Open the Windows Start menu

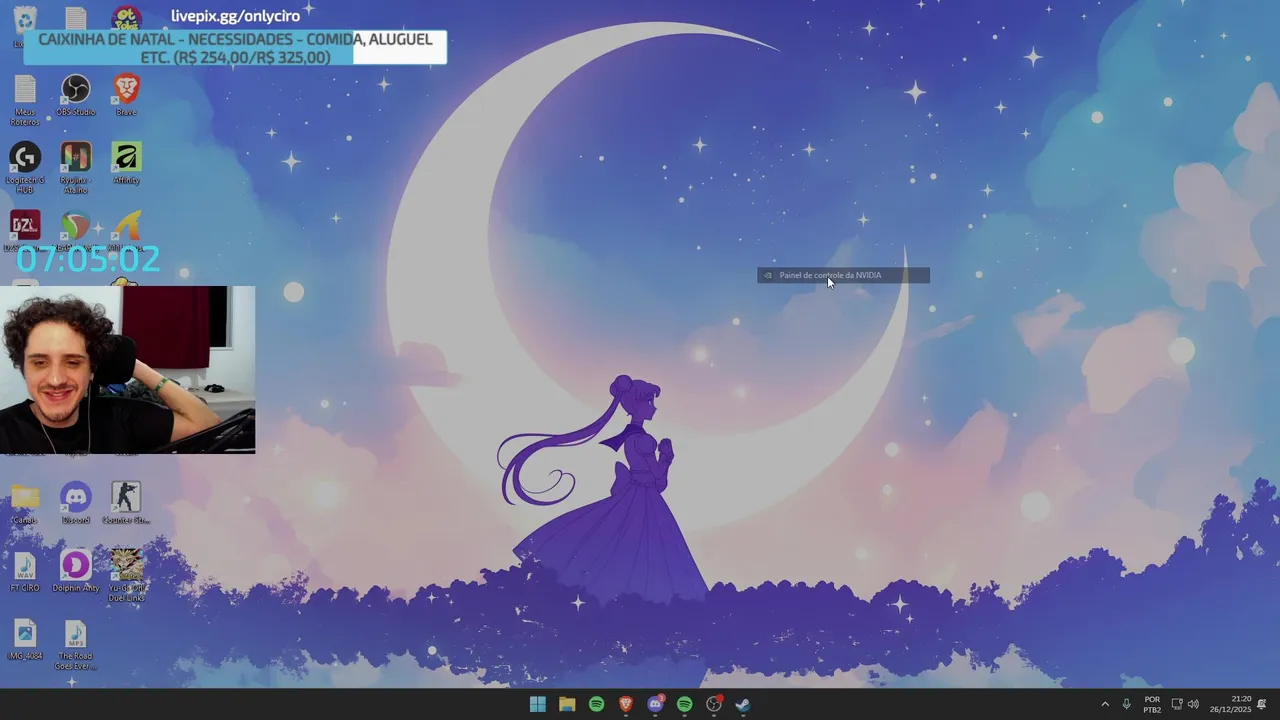(x=538, y=704)
